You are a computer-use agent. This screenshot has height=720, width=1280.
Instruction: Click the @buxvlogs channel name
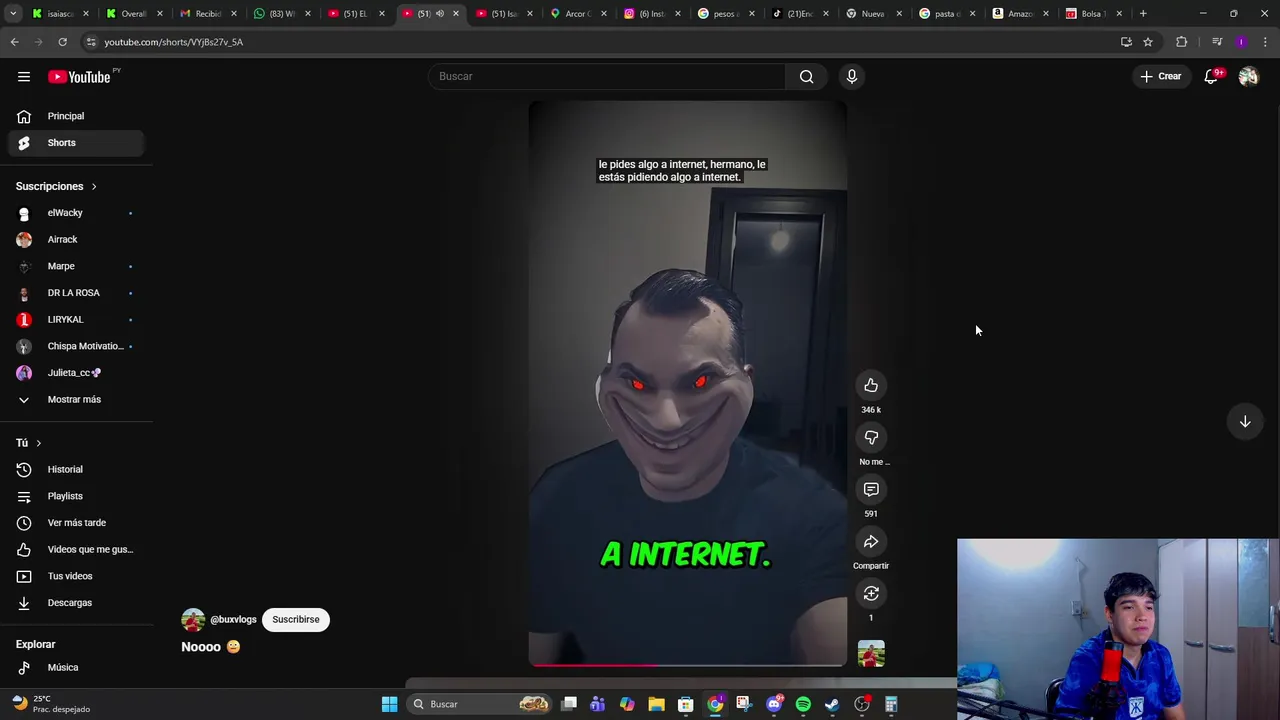[x=233, y=619]
